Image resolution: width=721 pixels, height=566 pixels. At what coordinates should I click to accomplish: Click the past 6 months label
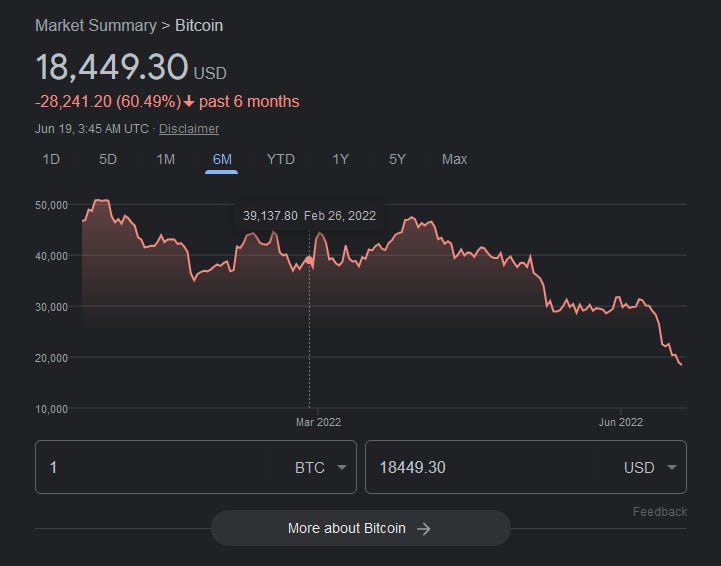(249, 102)
